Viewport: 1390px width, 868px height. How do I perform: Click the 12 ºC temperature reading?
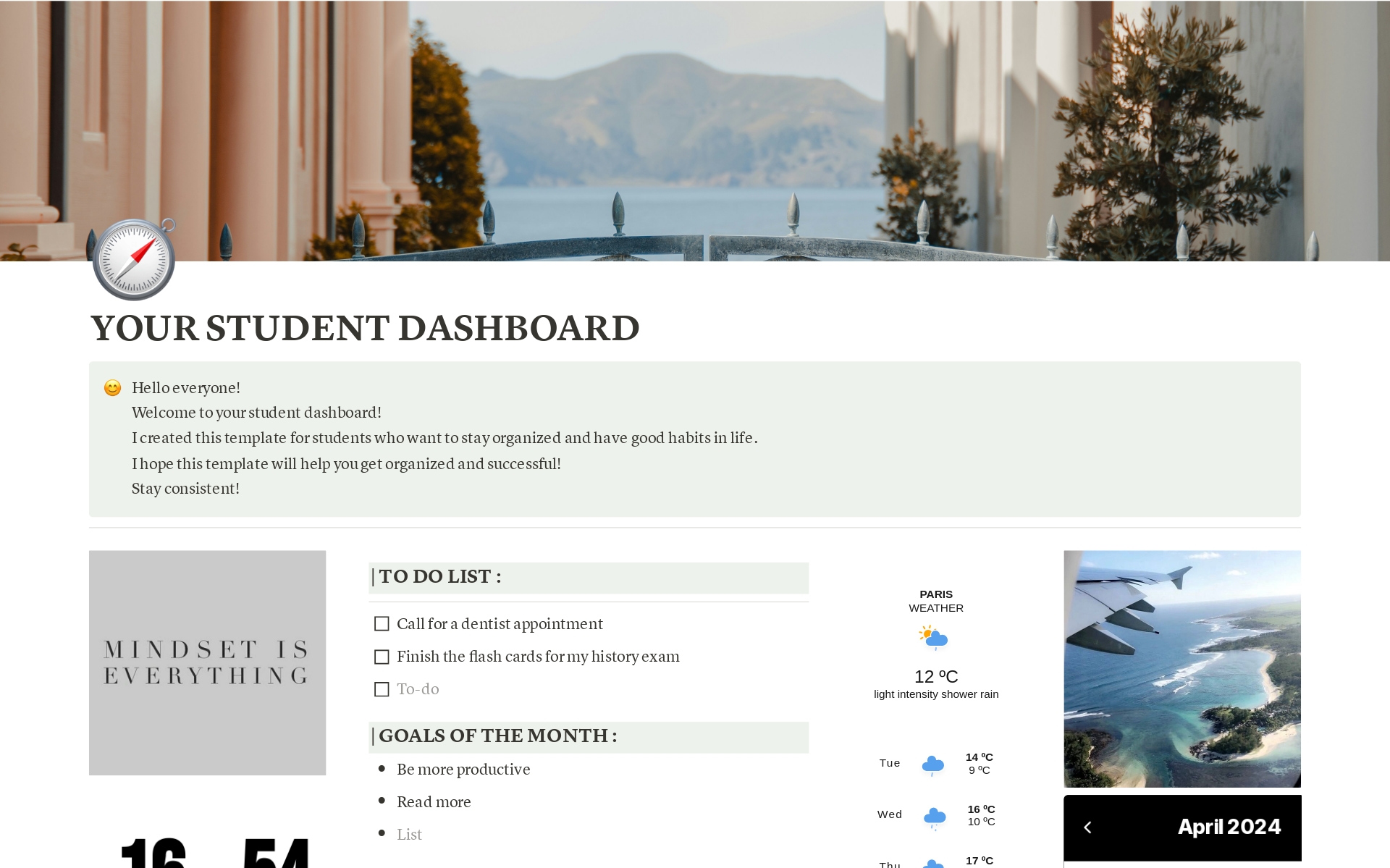(935, 676)
